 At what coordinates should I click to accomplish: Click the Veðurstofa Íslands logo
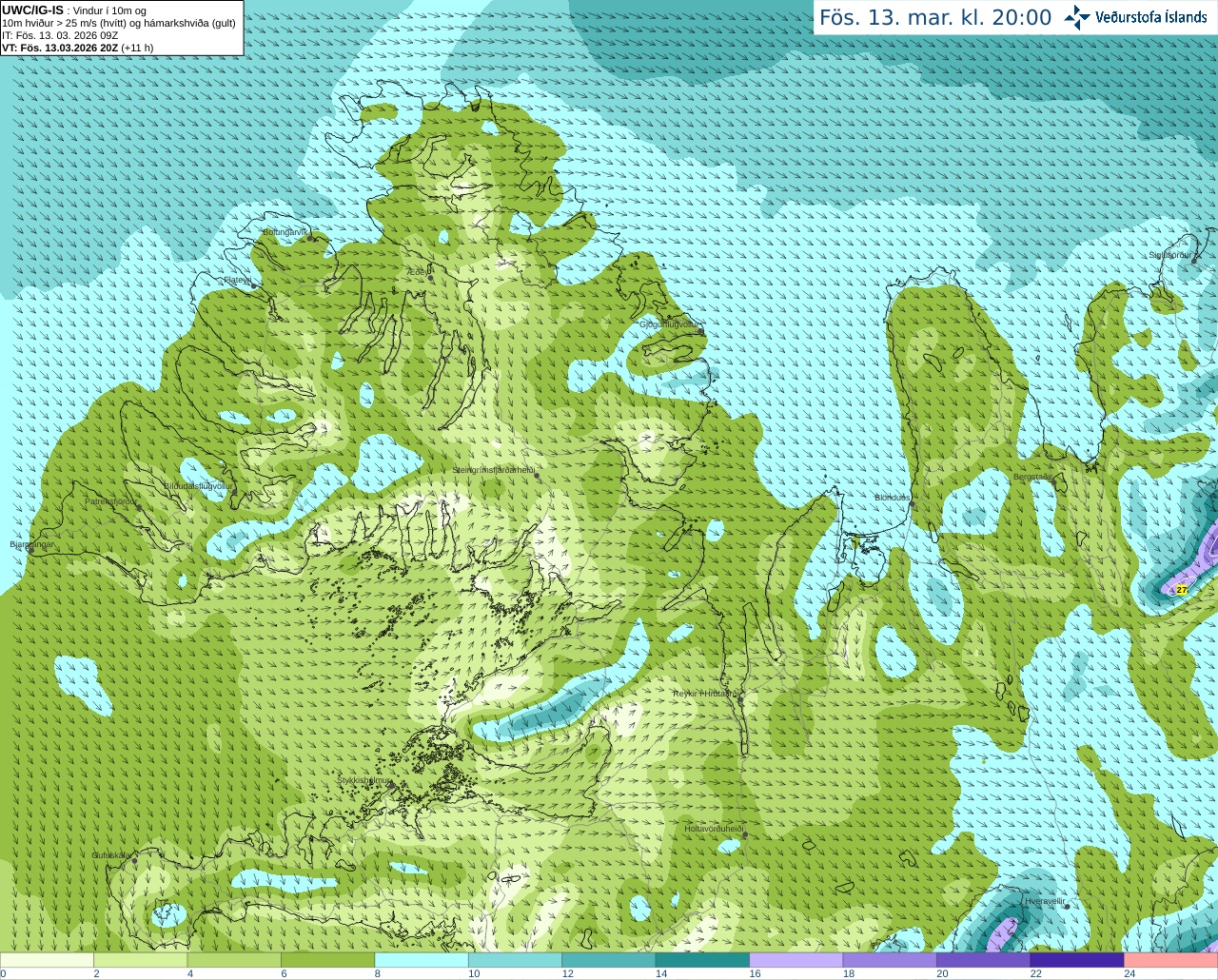[1136, 16]
